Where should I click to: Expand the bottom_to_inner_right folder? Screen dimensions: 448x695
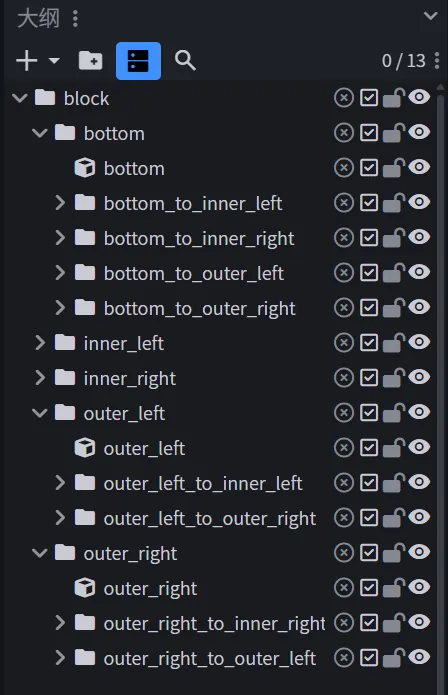[60, 238]
